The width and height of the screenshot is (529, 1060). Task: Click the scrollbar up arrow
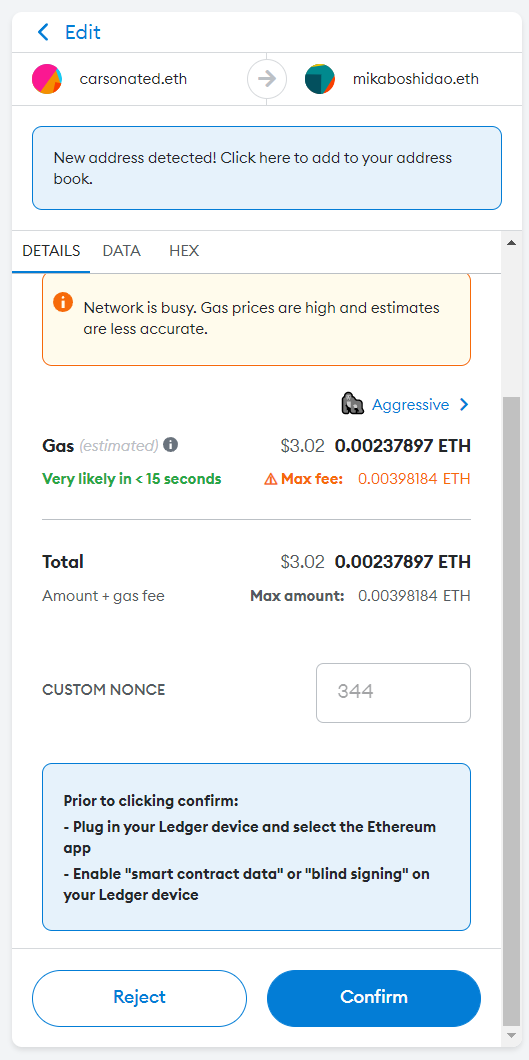pyautogui.click(x=511, y=242)
